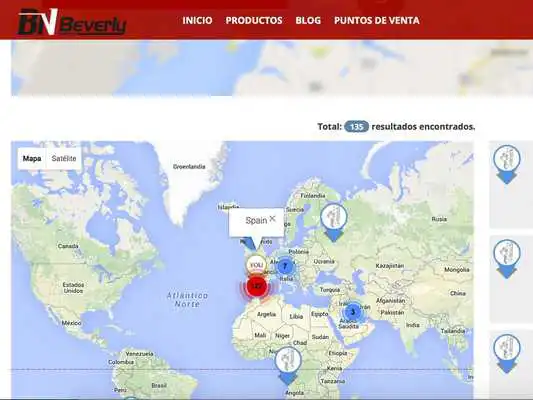Viewport: 533px width, 400px height.
Task: Select the store pin marker above Angola
Action: pos(288,366)
